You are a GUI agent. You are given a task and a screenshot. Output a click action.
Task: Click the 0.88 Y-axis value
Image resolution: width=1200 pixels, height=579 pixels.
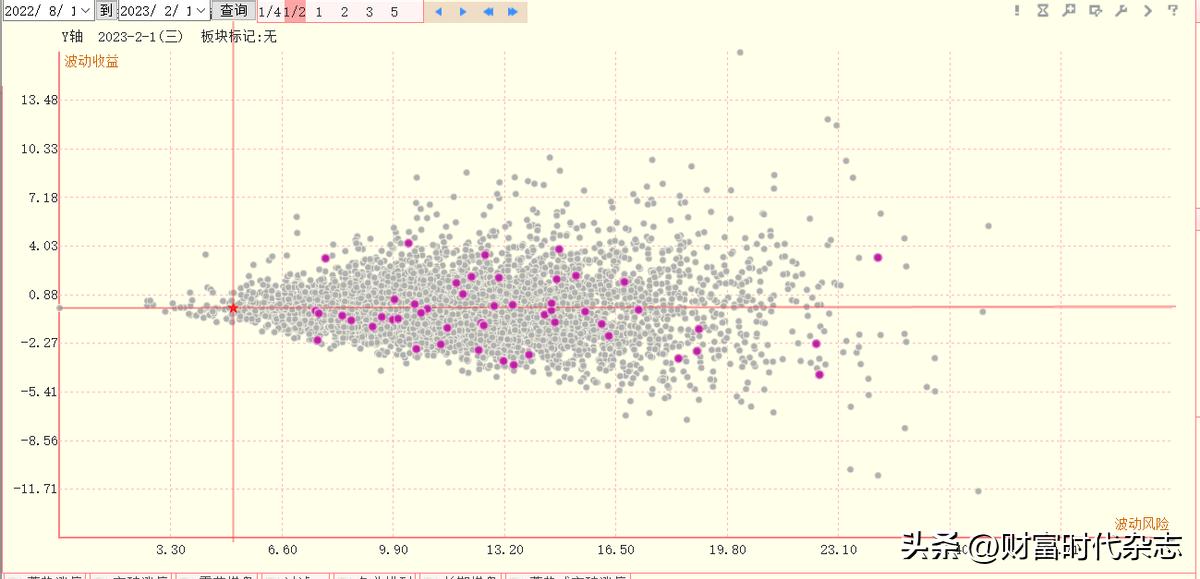44,294
